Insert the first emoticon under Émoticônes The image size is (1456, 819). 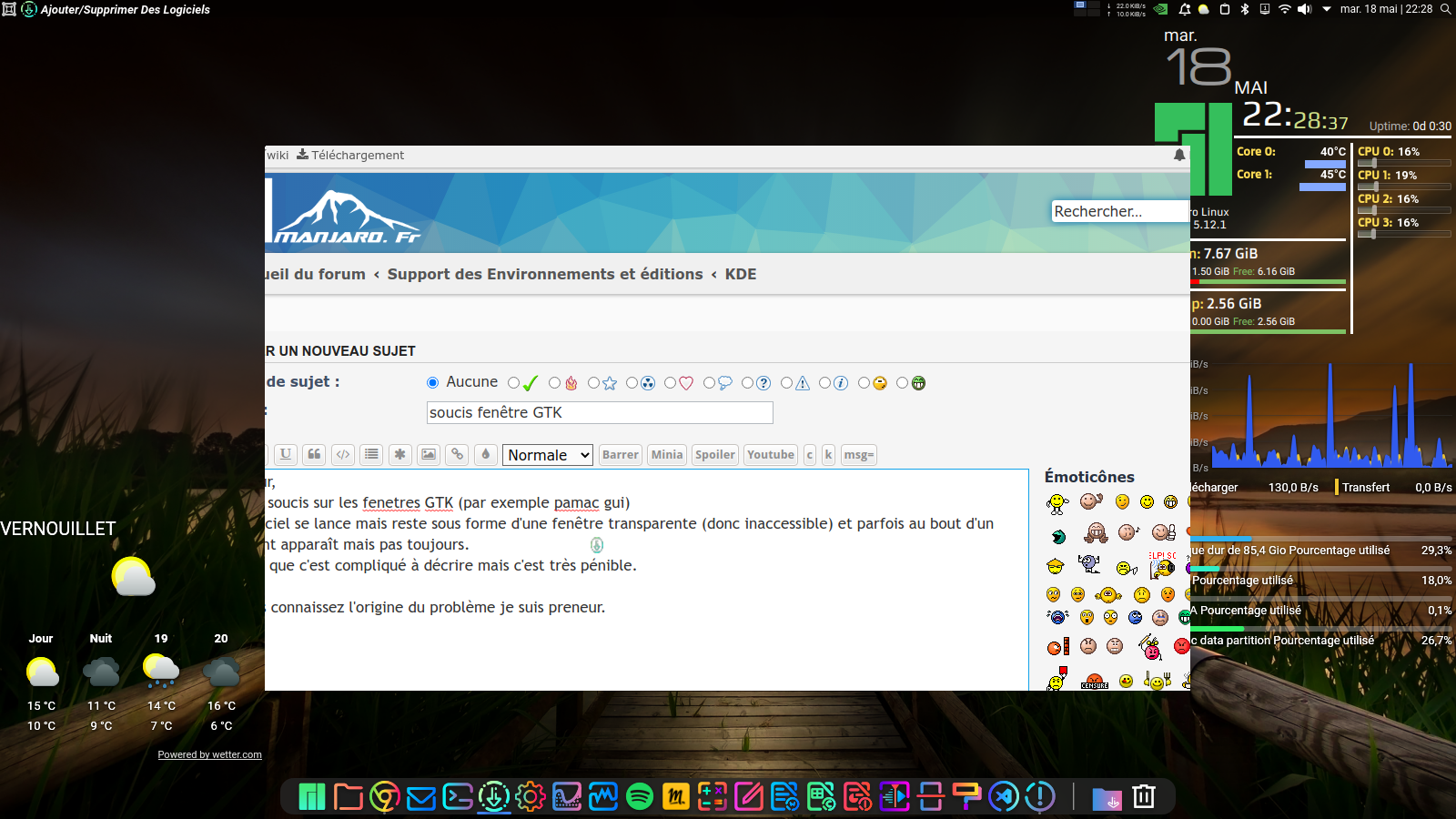tap(1057, 502)
